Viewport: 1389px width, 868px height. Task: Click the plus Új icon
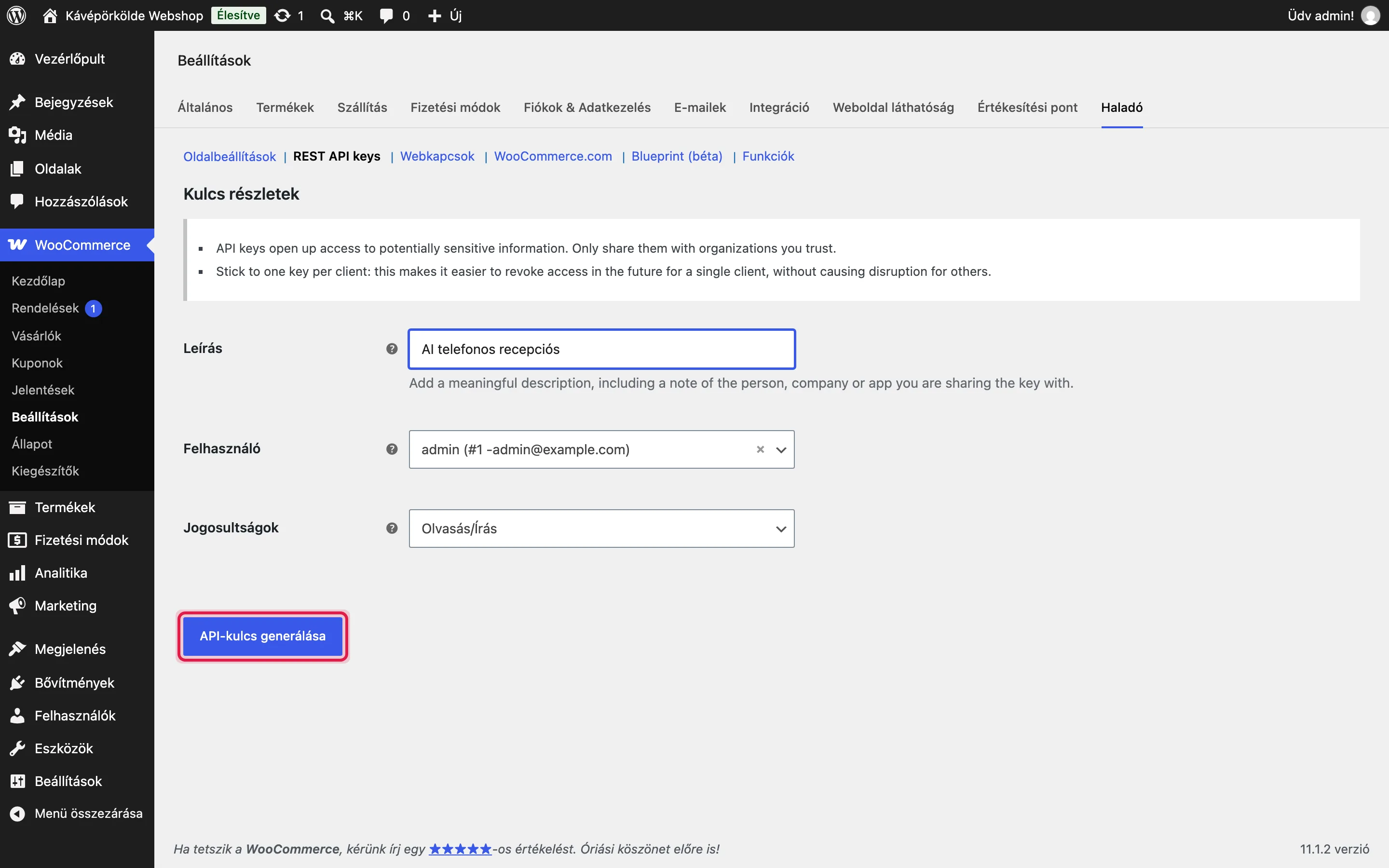coord(435,15)
